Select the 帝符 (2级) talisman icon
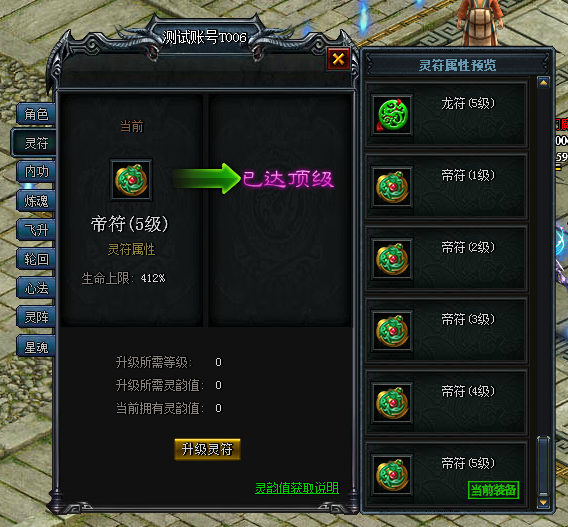 coord(392,259)
